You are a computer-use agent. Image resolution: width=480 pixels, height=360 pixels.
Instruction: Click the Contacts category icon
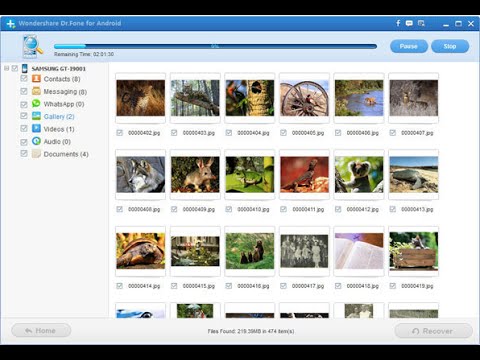[36, 79]
